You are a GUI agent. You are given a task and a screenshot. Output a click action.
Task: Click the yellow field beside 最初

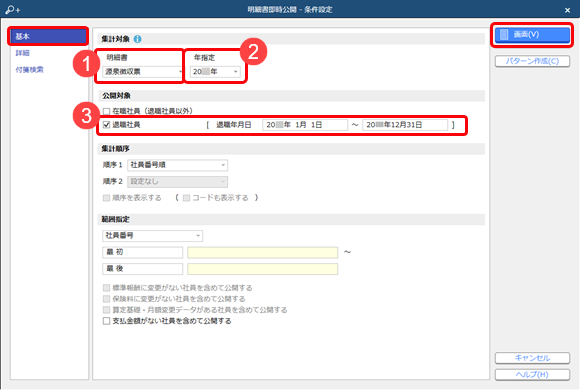coord(263,252)
